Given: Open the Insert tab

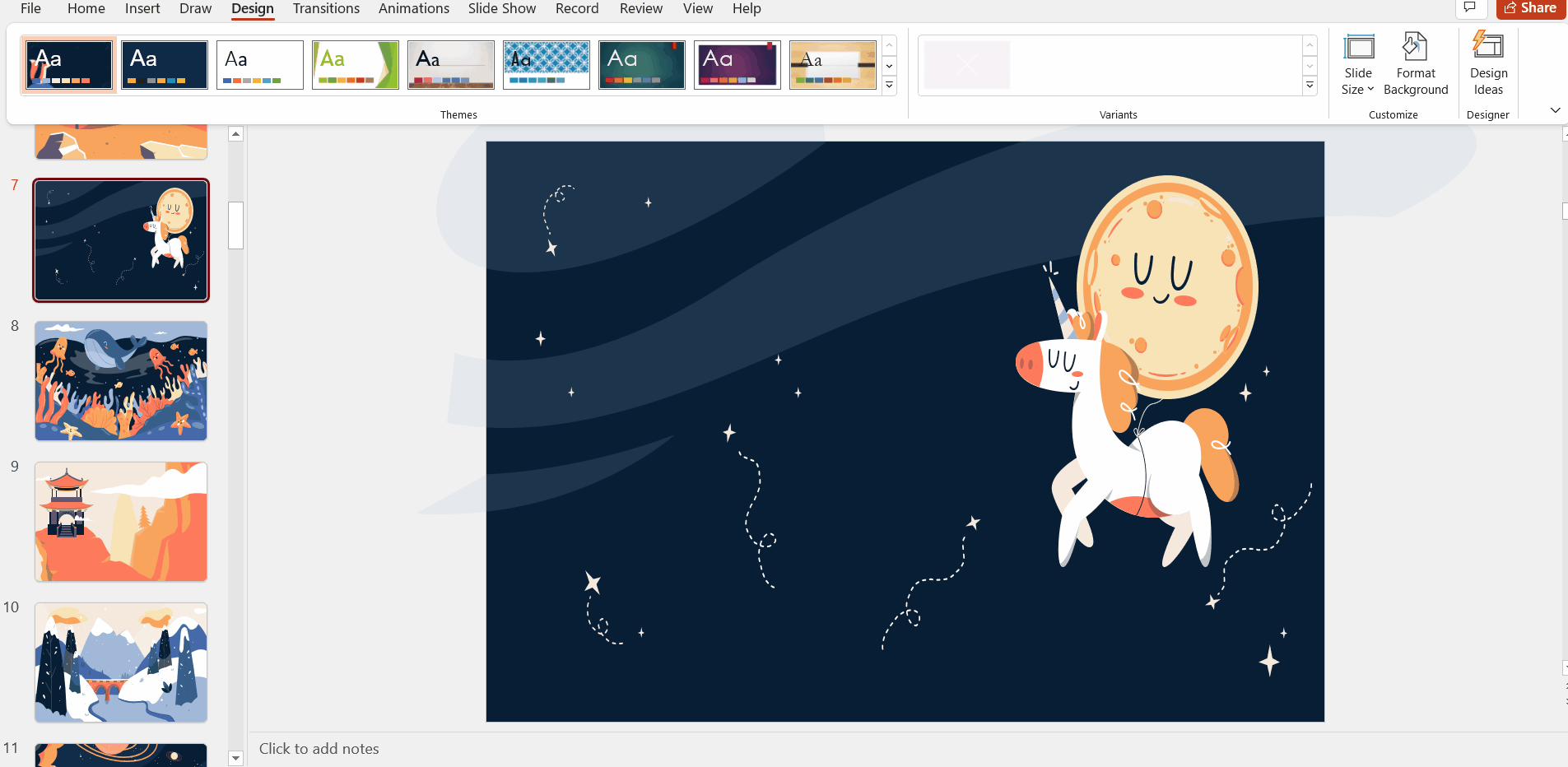Looking at the screenshot, I should (x=142, y=8).
